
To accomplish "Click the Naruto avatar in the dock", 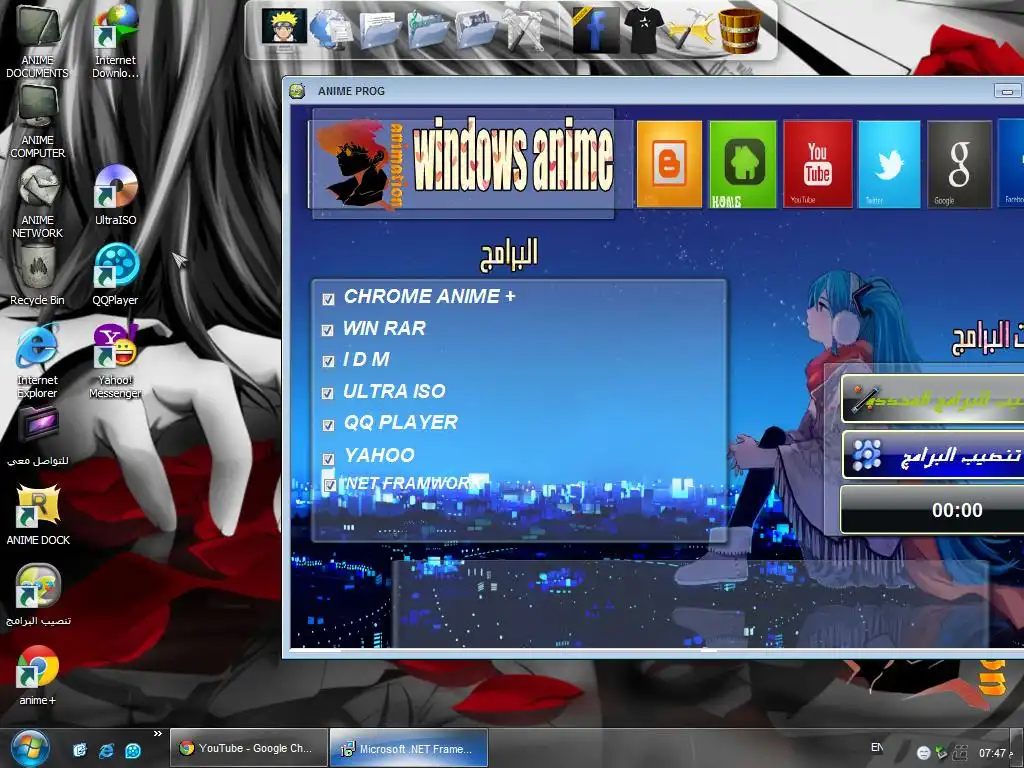I will (x=284, y=27).
